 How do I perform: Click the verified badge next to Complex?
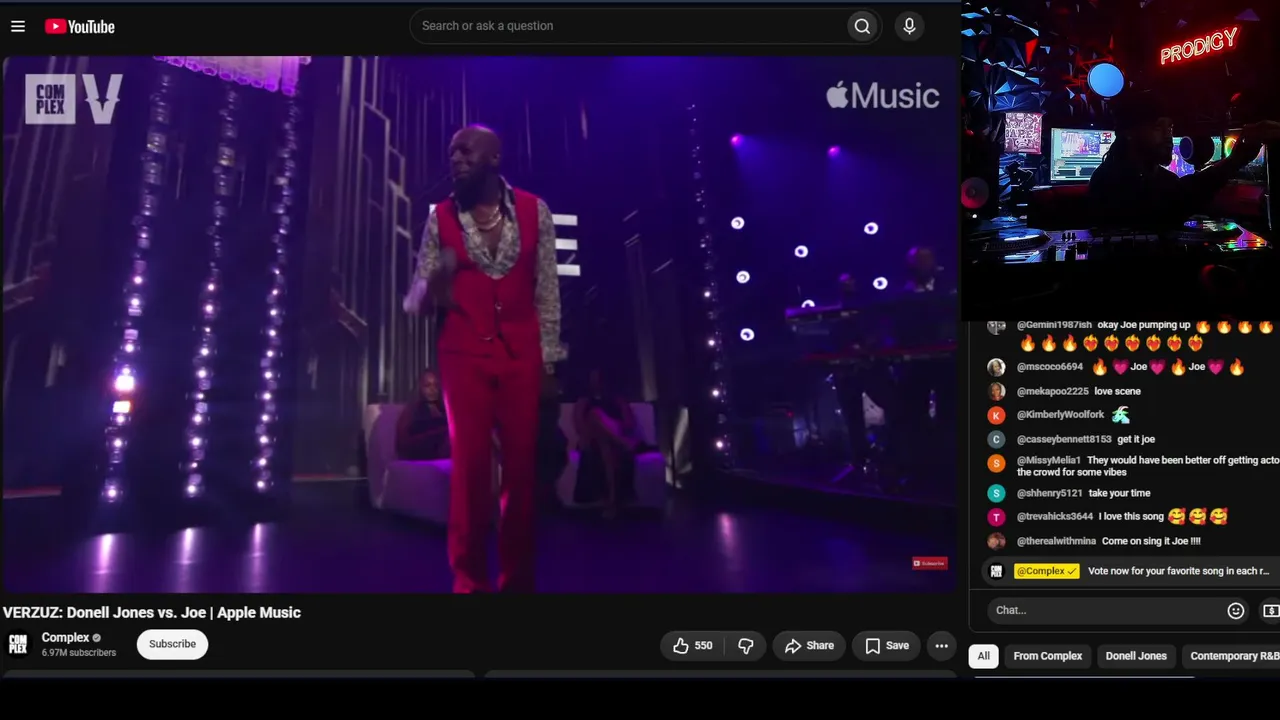pos(97,638)
